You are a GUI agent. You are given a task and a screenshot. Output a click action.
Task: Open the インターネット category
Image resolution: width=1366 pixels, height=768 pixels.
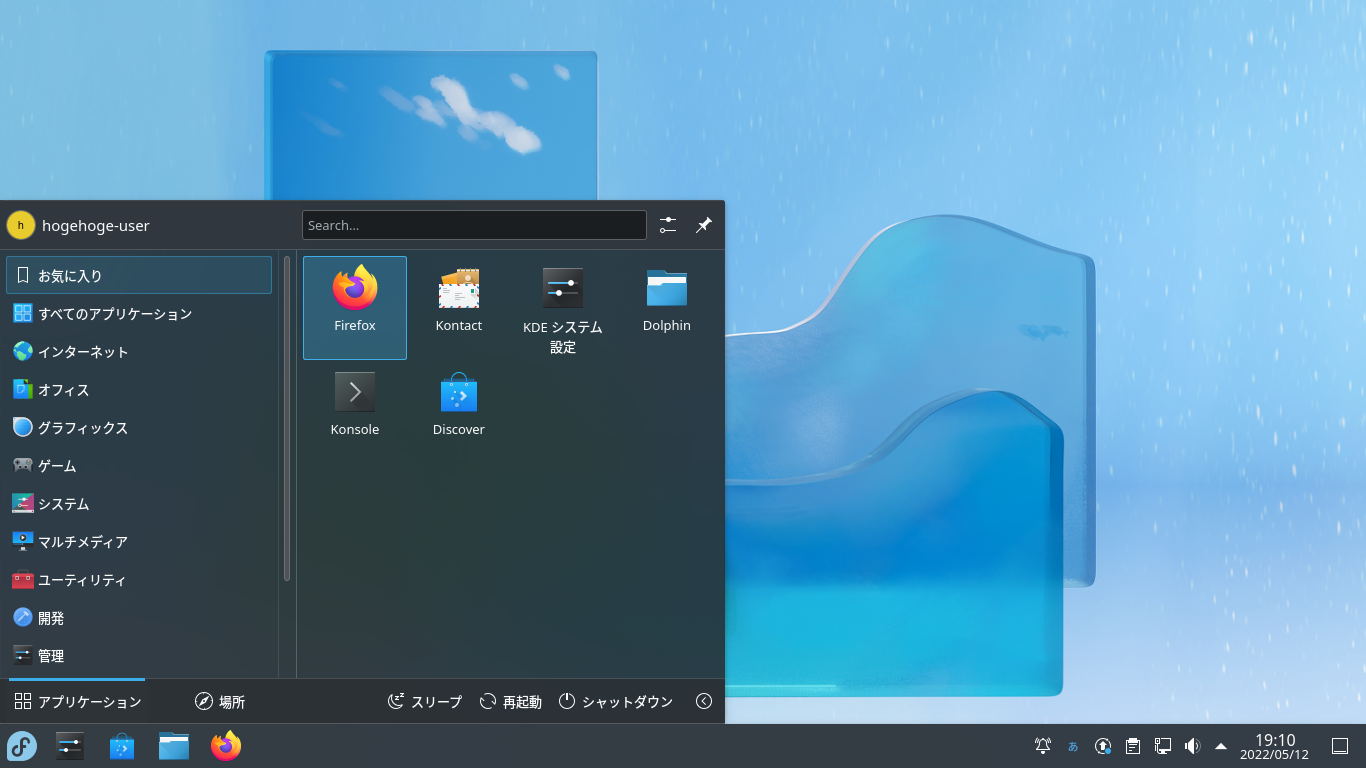point(139,351)
